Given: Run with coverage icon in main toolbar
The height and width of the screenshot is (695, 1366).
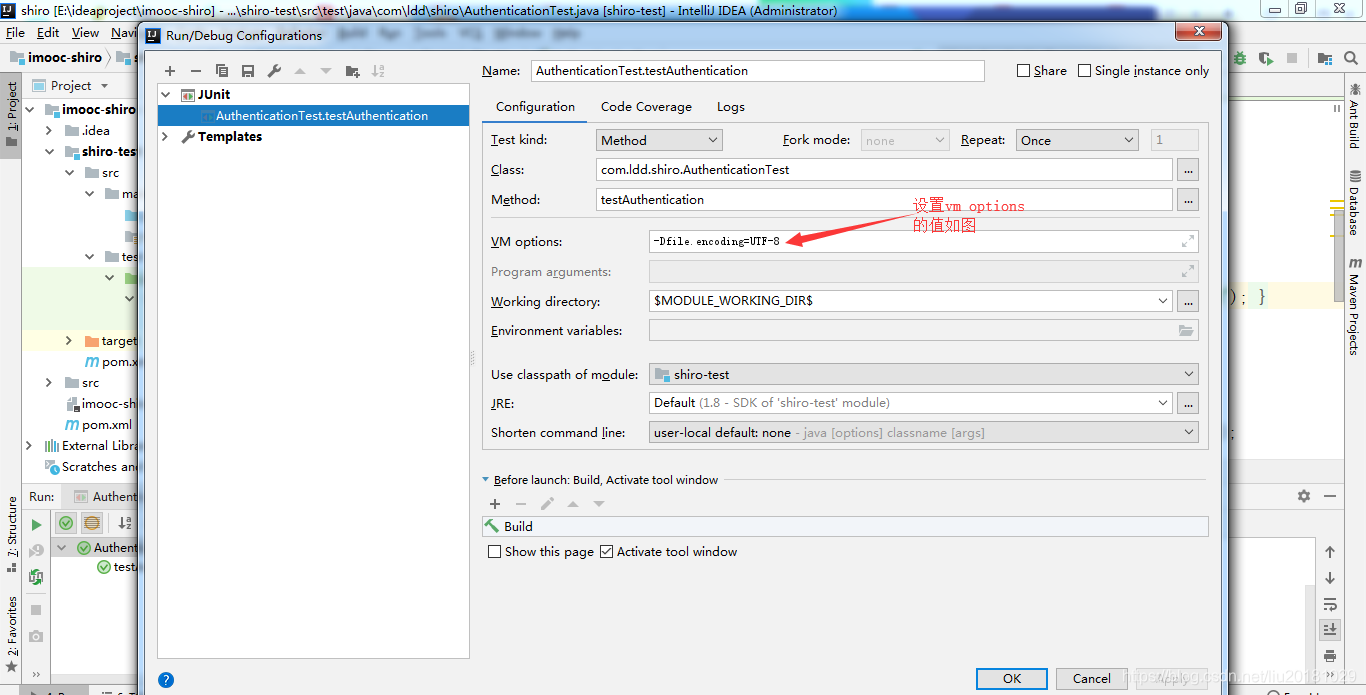Looking at the screenshot, I should pyautogui.click(x=1266, y=58).
